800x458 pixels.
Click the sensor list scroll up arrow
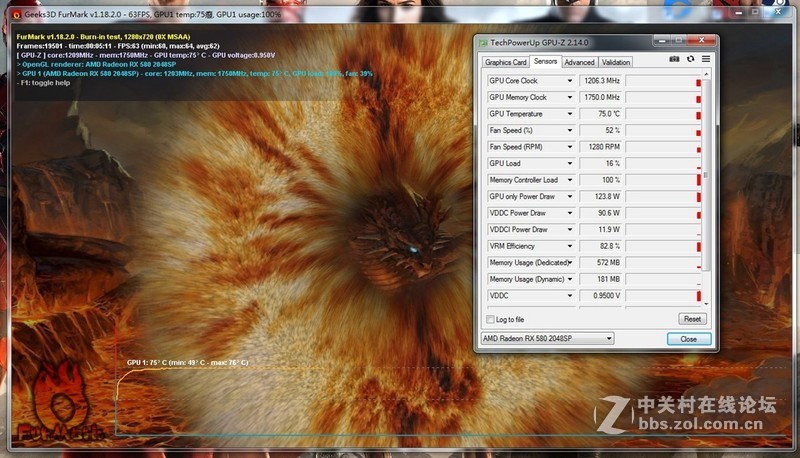pos(706,74)
